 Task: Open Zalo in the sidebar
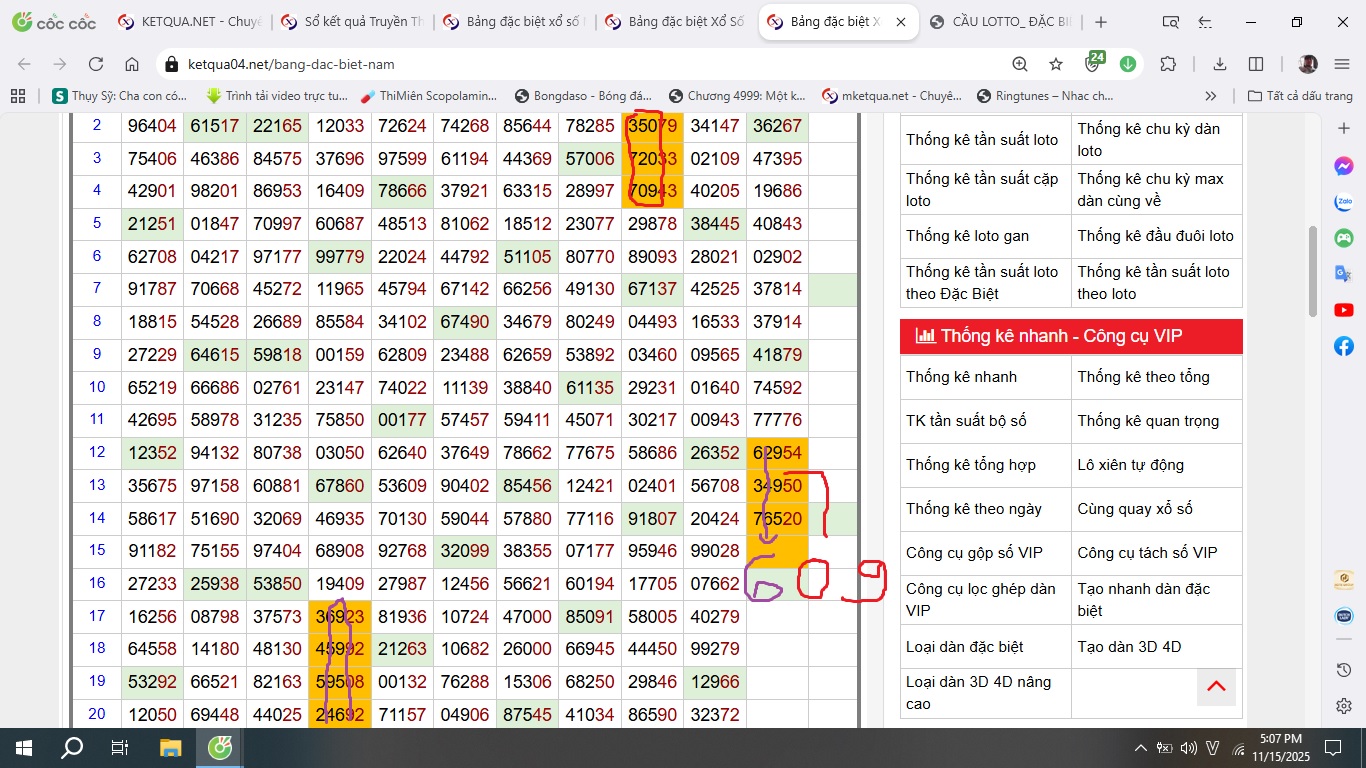tap(1344, 202)
